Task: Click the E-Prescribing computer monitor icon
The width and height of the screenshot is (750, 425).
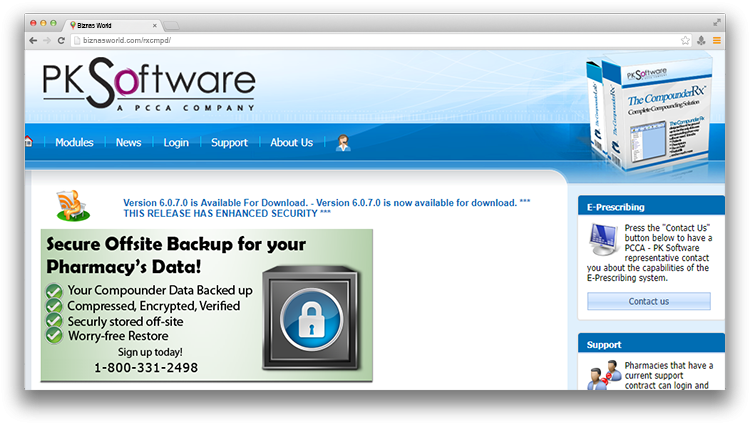Action: pos(604,238)
